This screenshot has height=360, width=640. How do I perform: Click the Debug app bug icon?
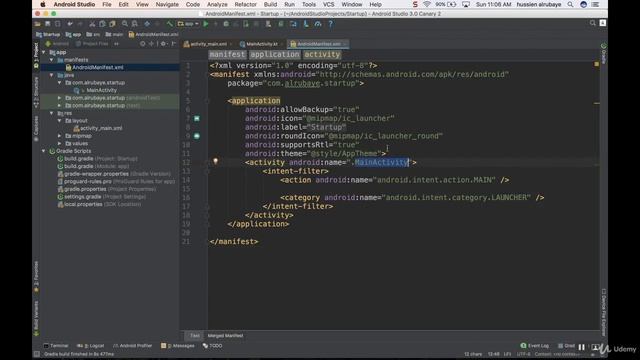(226, 24)
